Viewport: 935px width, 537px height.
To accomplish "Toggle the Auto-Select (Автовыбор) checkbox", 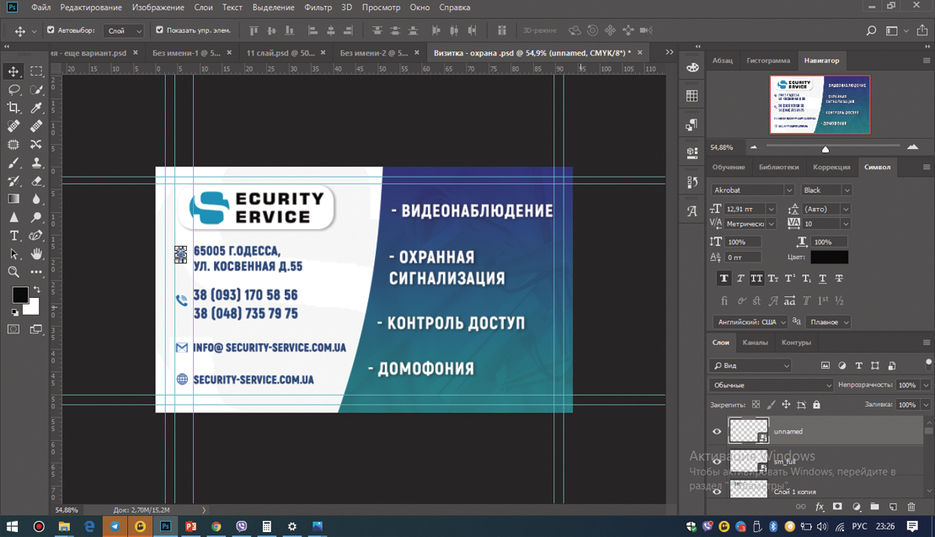I will pyautogui.click(x=51, y=30).
